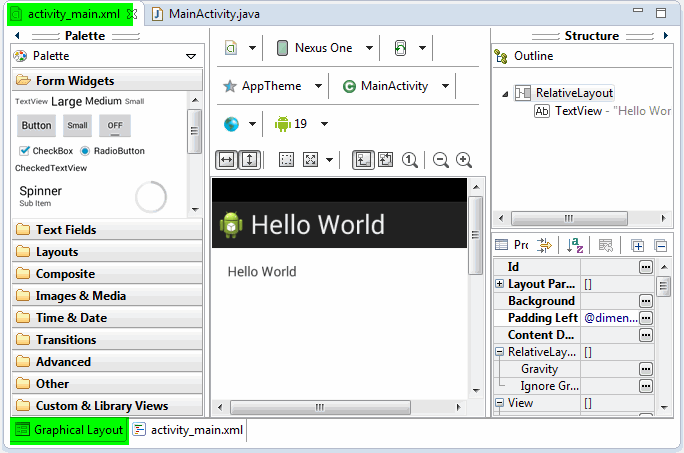Click the ellipsis button for Background property
The width and height of the screenshot is (684, 453).
[x=646, y=301]
